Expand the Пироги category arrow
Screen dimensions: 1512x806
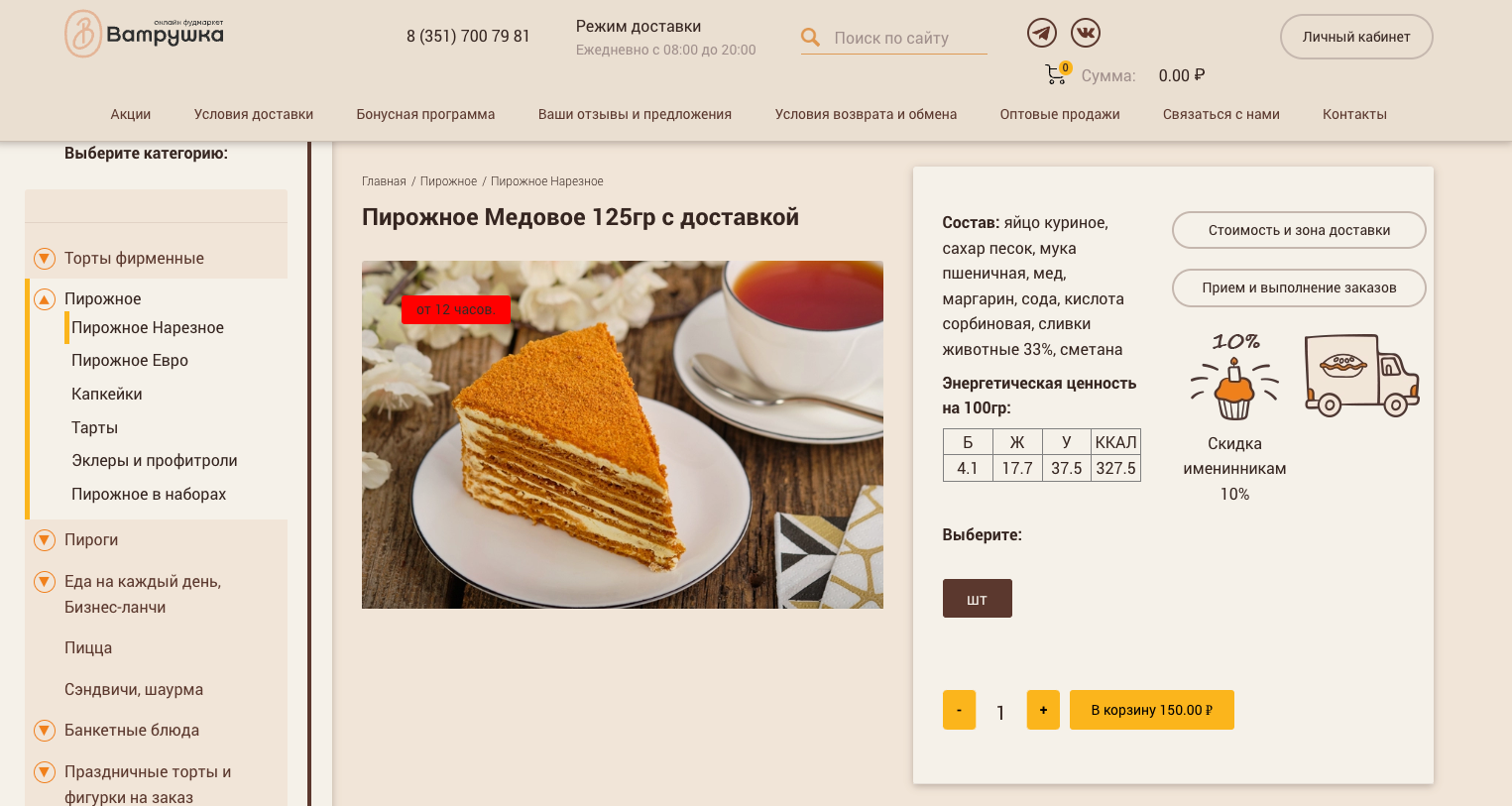[x=45, y=540]
